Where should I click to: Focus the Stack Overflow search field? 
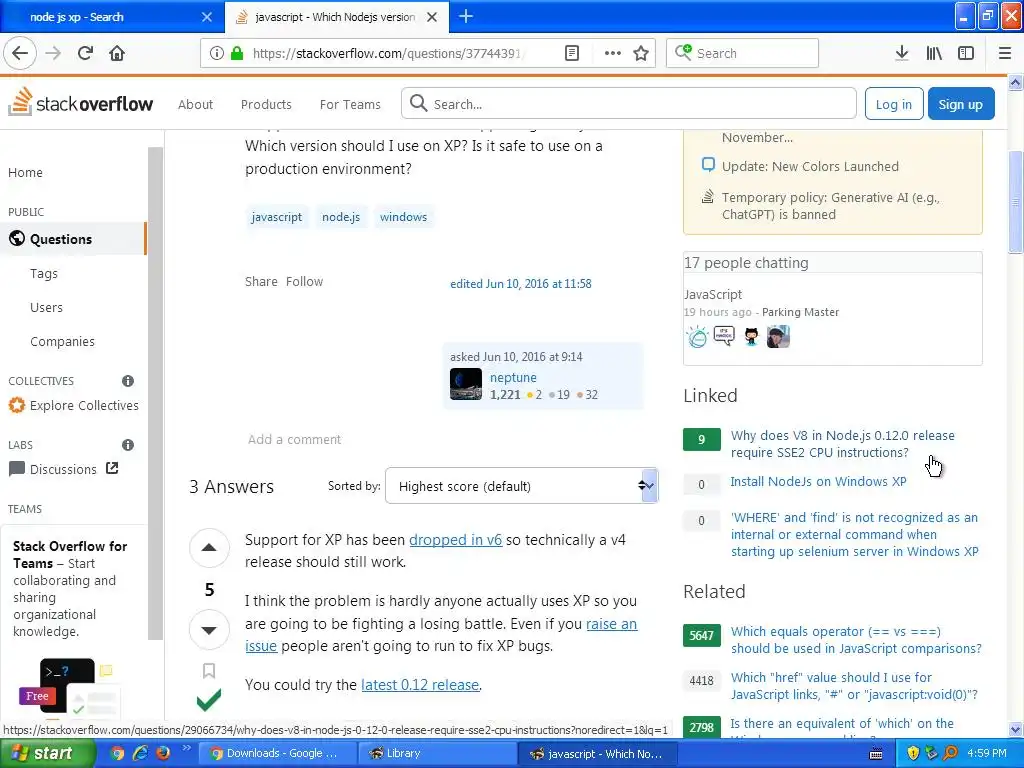tap(629, 104)
